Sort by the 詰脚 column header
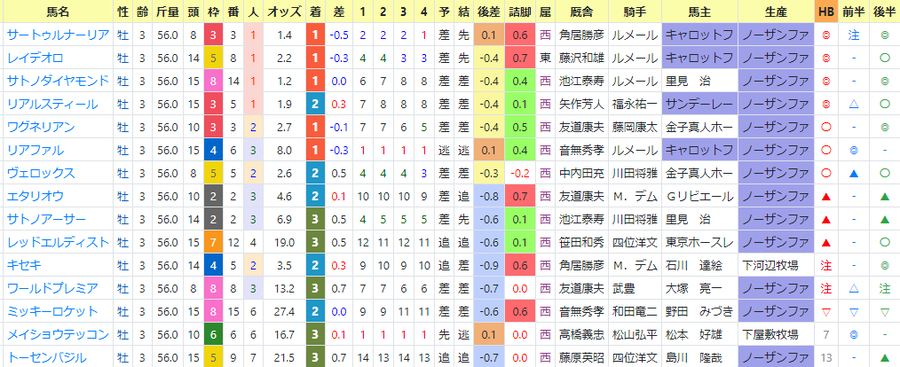 click(x=521, y=11)
